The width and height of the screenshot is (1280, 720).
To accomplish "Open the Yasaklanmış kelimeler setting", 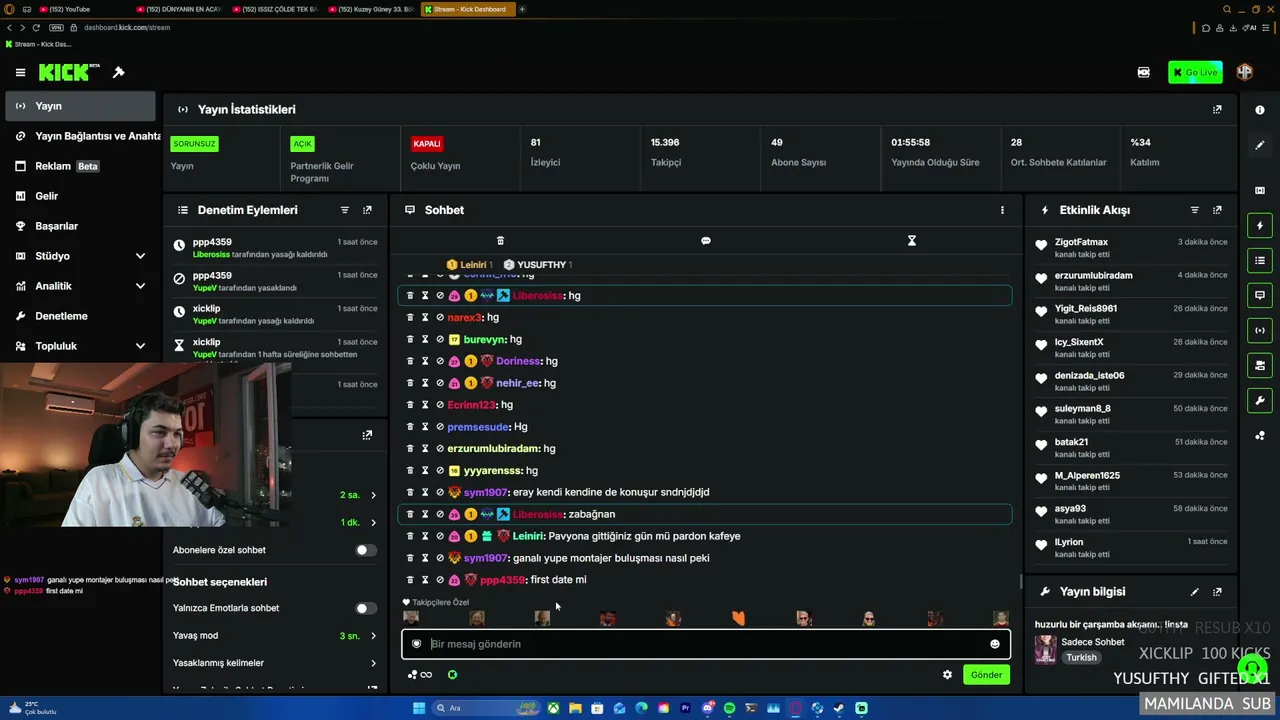I will [x=275, y=663].
